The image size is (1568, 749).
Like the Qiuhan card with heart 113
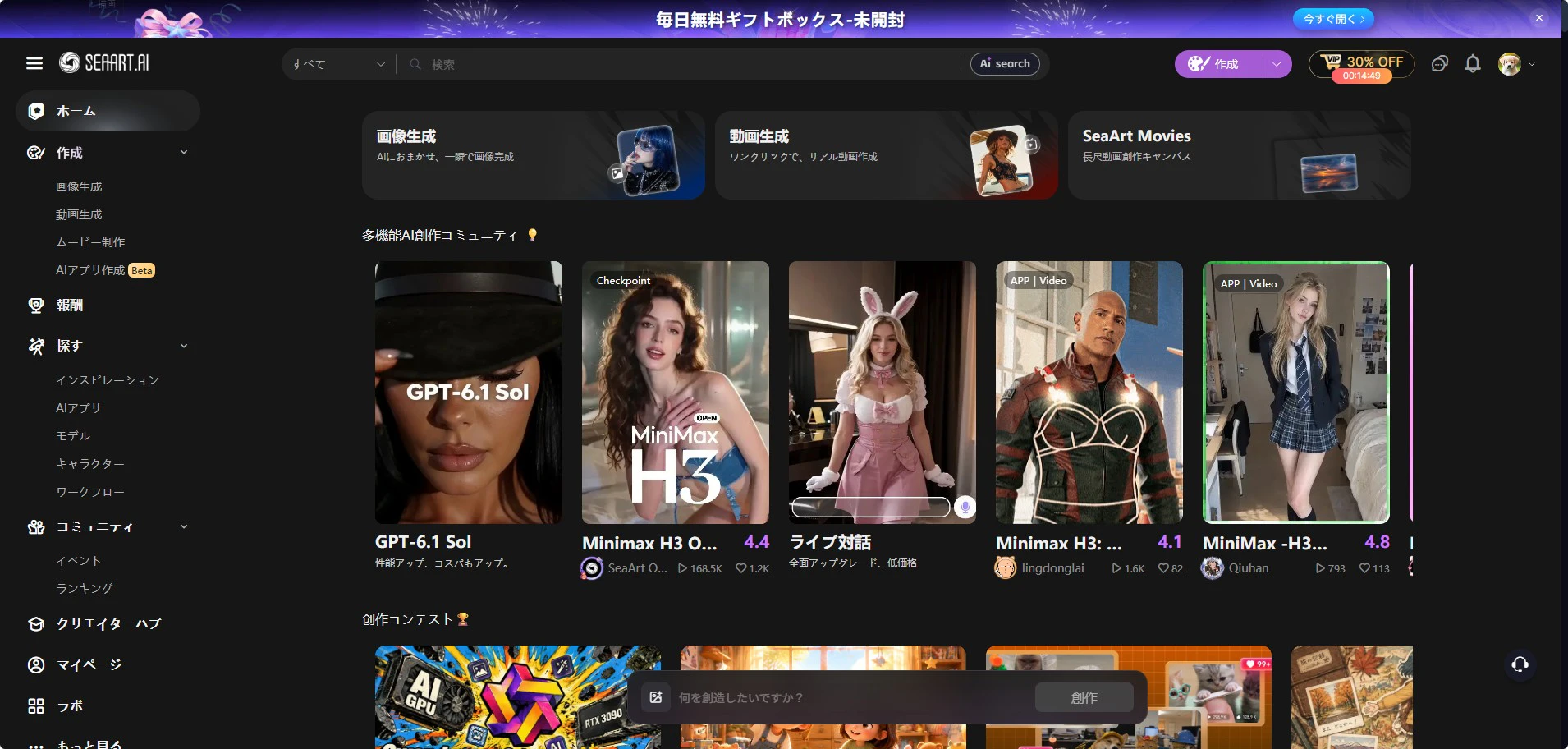pos(1364,568)
